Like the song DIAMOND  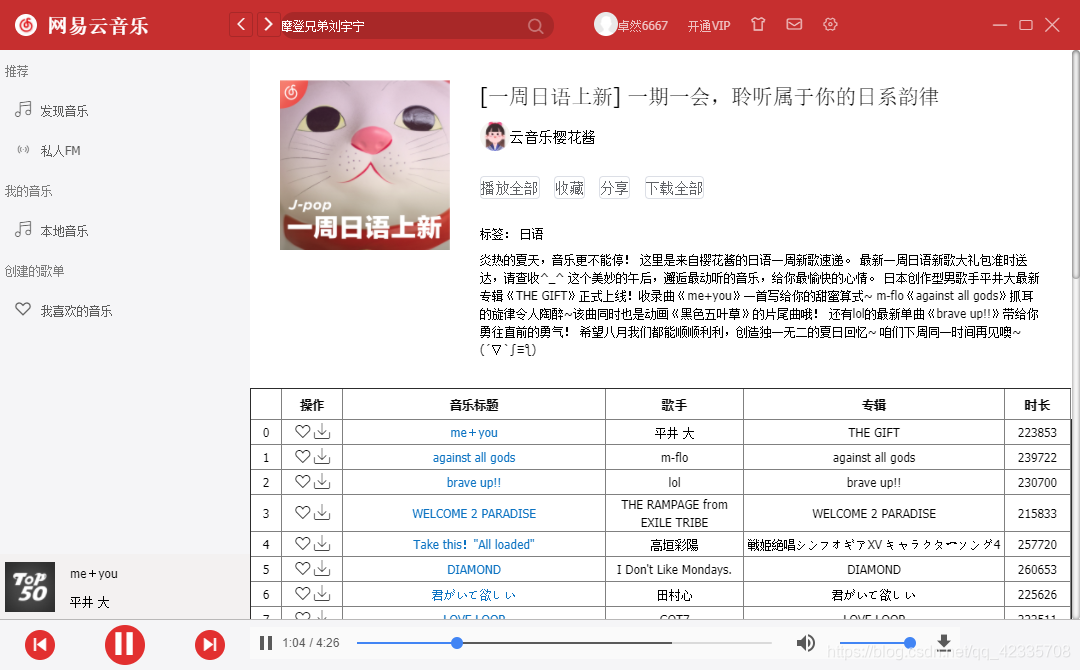pos(302,568)
